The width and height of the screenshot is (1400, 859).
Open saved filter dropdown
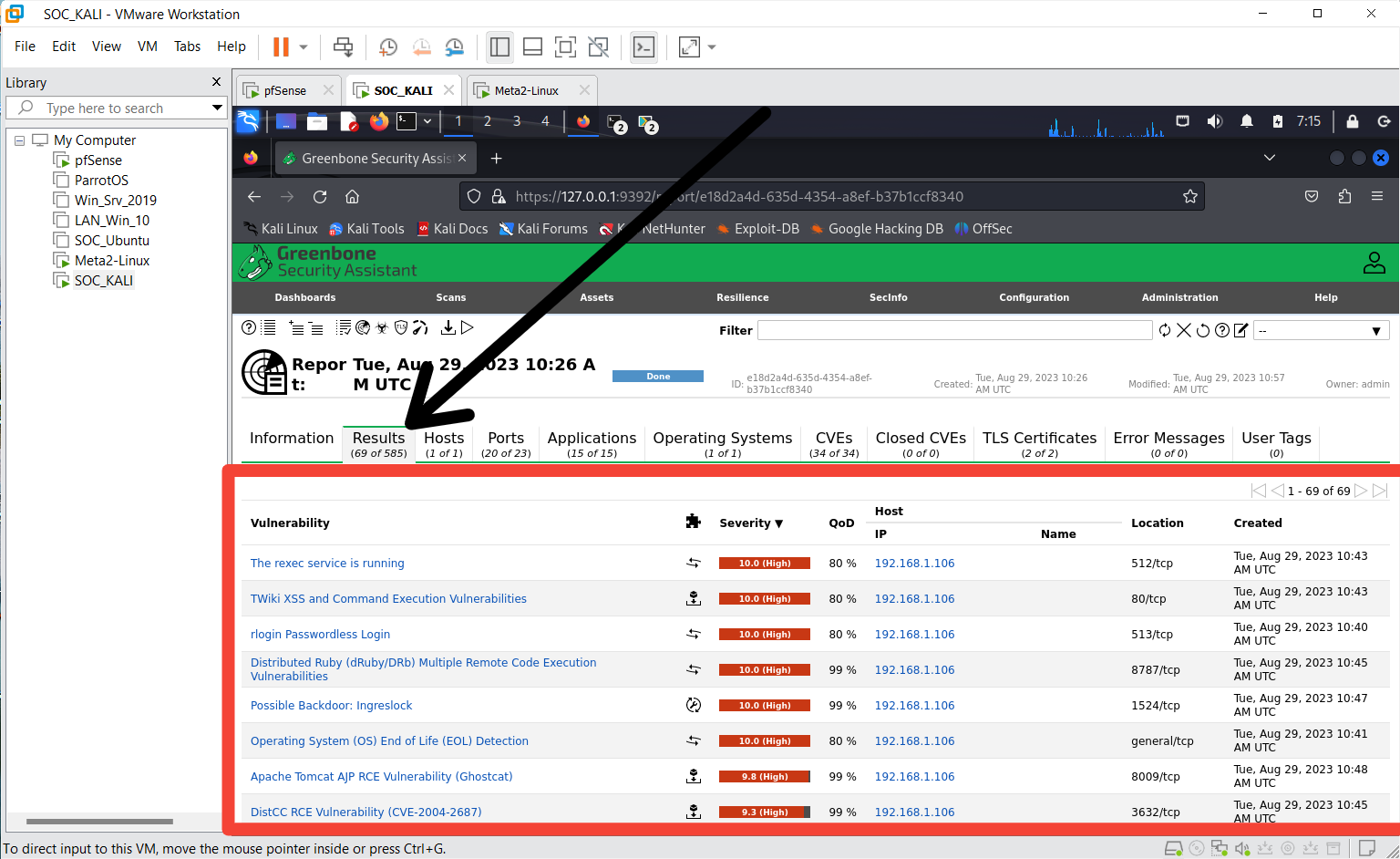(x=1322, y=330)
